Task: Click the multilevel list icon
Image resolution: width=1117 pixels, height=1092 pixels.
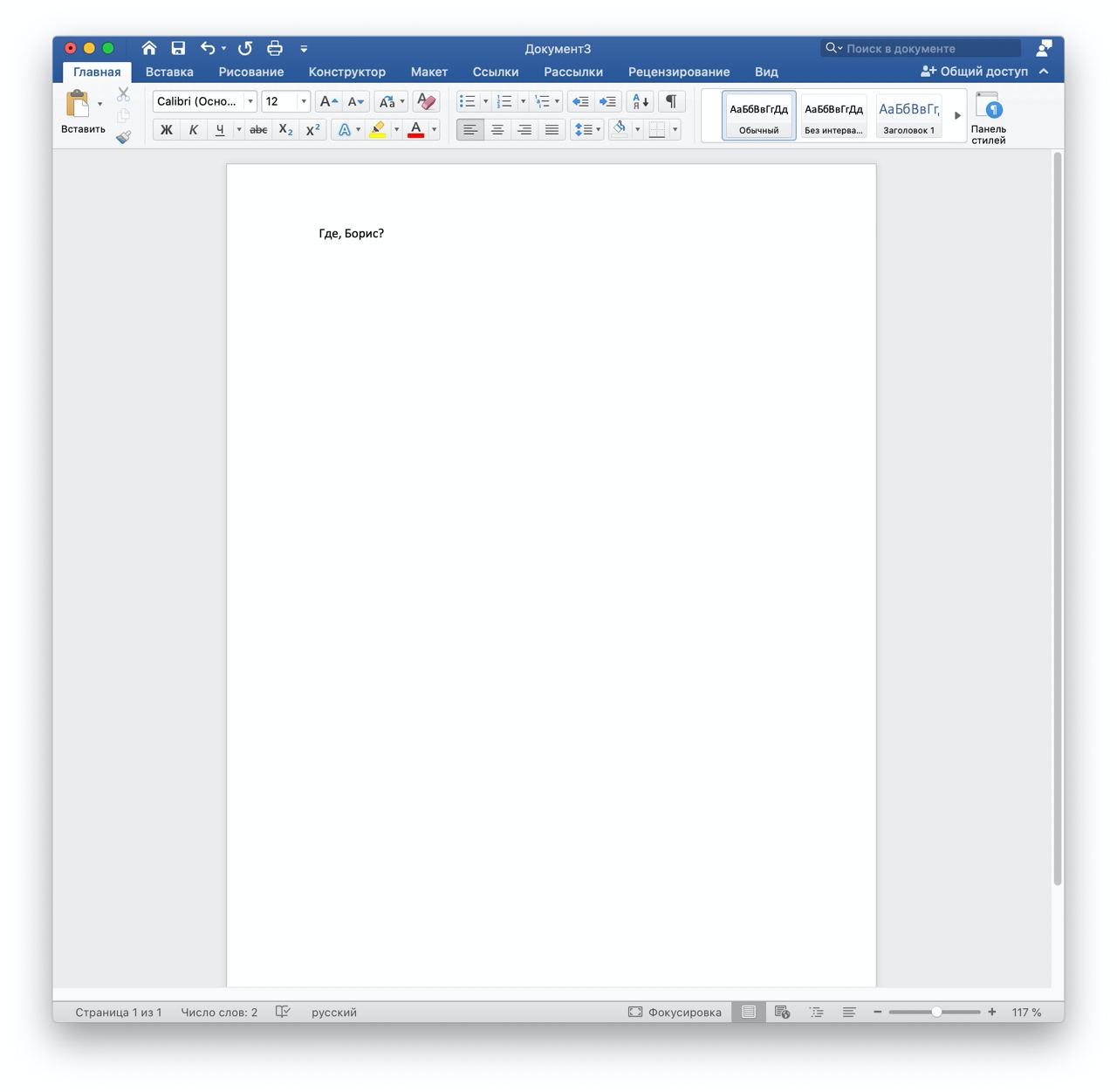Action: click(x=542, y=101)
